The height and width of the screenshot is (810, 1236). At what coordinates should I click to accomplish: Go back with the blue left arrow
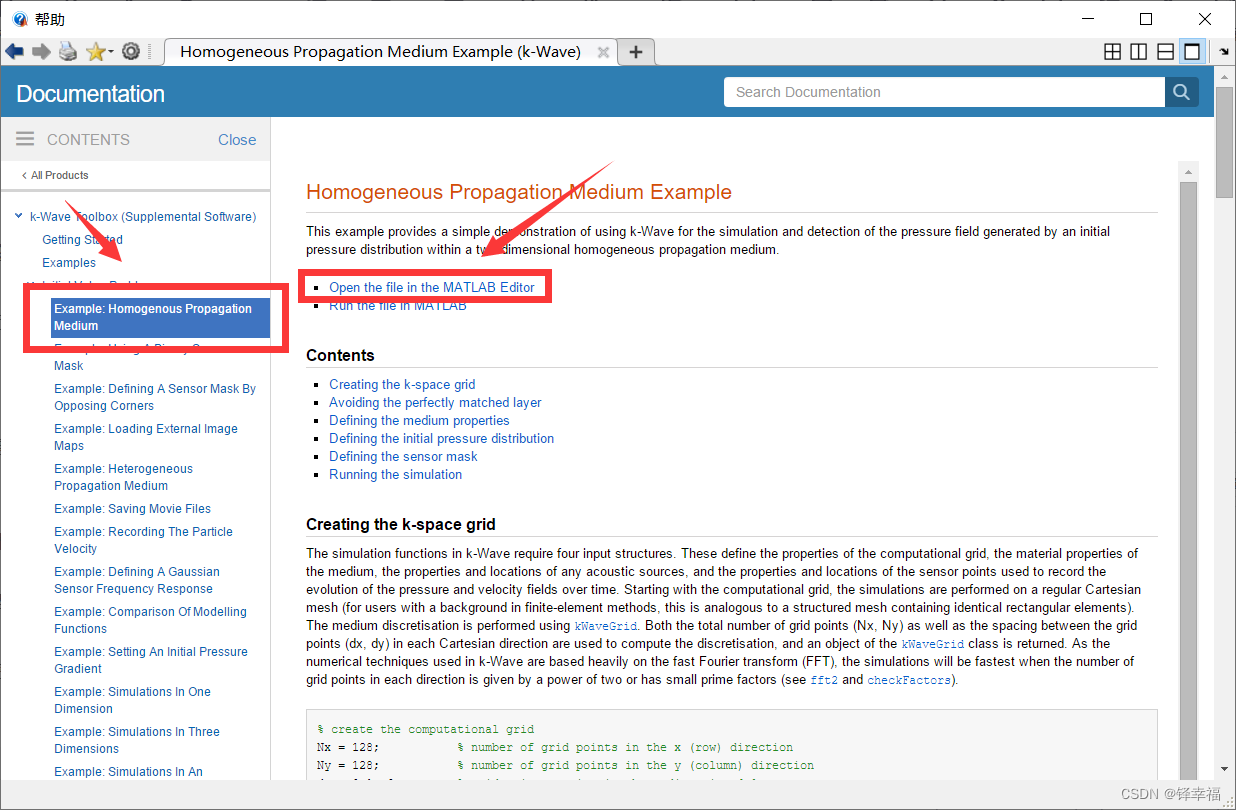(x=14, y=51)
